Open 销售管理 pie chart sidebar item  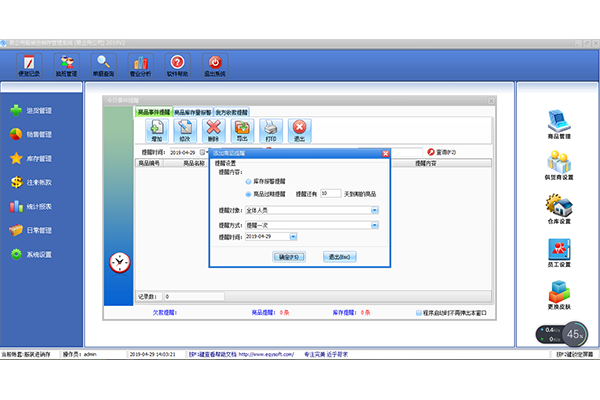(31, 134)
